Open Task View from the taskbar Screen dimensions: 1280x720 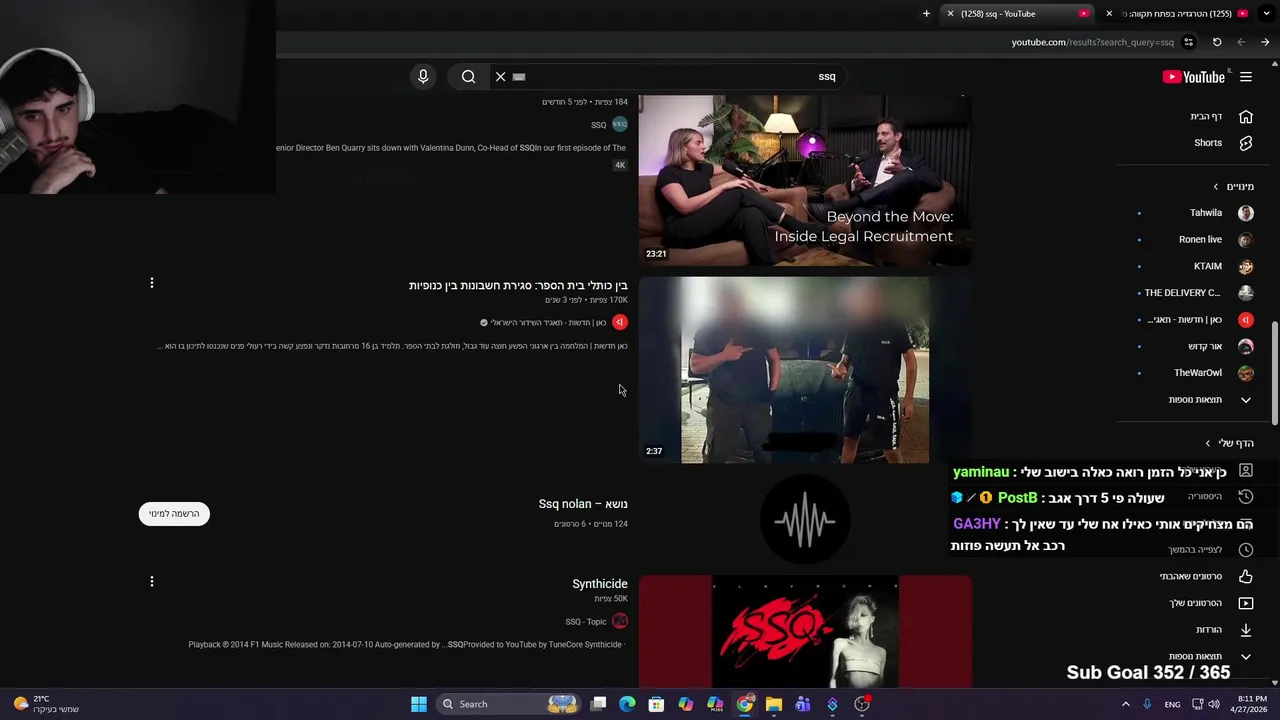pos(598,704)
